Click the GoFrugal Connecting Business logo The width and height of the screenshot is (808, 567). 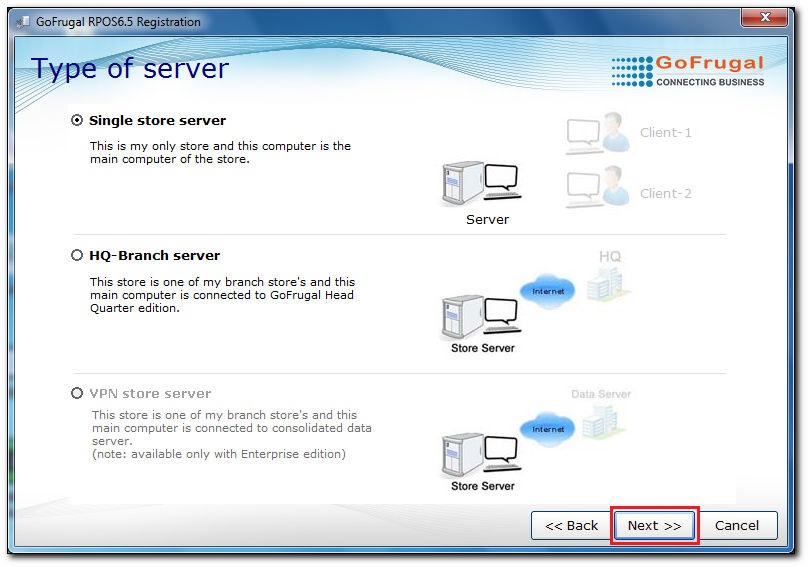pos(688,71)
